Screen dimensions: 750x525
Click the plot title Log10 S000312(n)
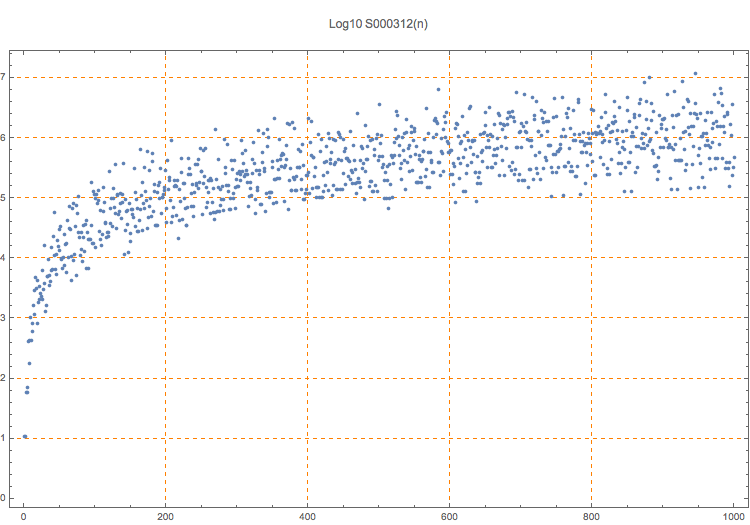click(378, 24)
